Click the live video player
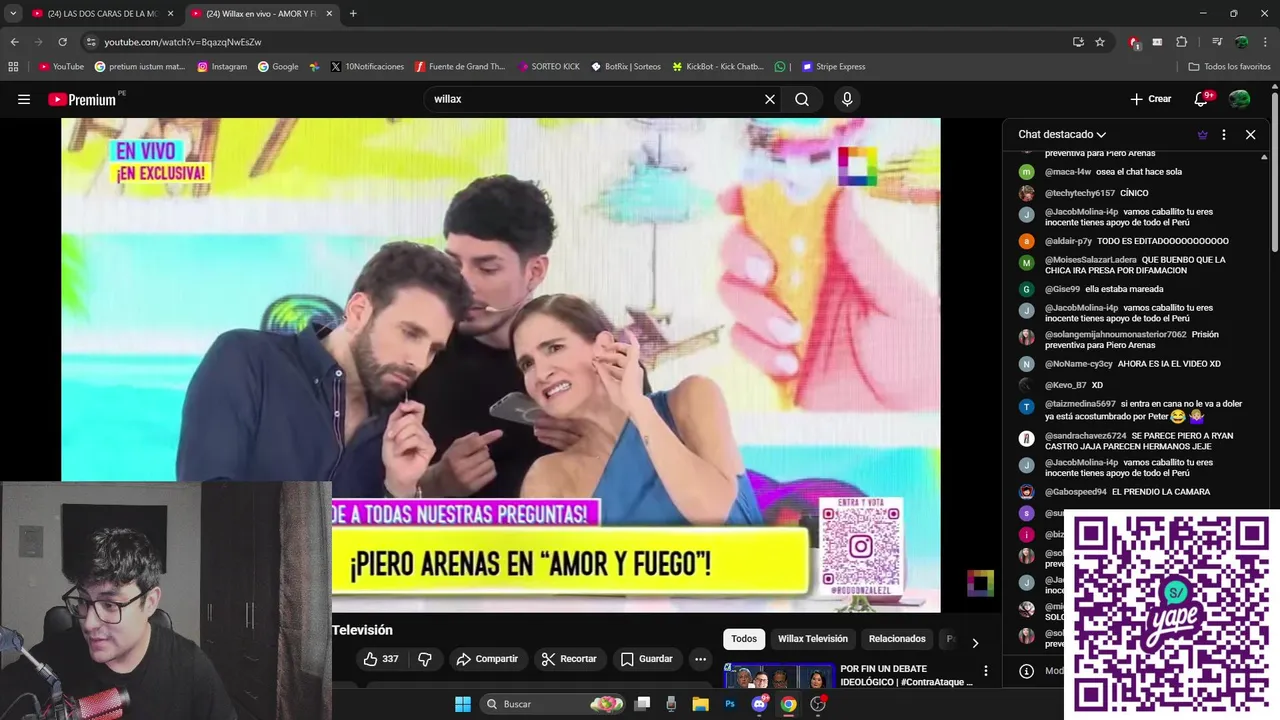The image size is (1280, 720). coord(500,365)
